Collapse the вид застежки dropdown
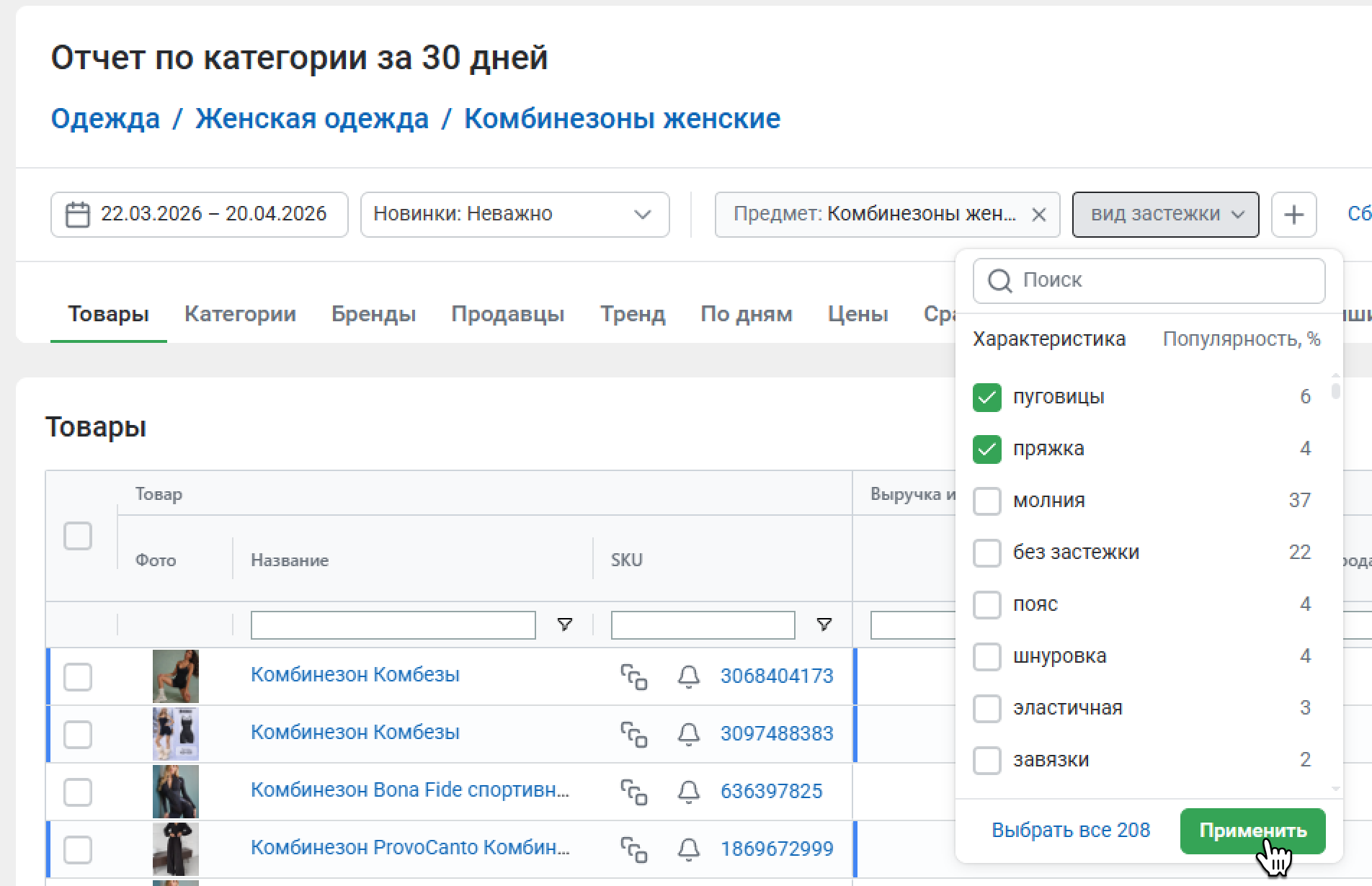1372x886 pixels. coord(1165,215)
